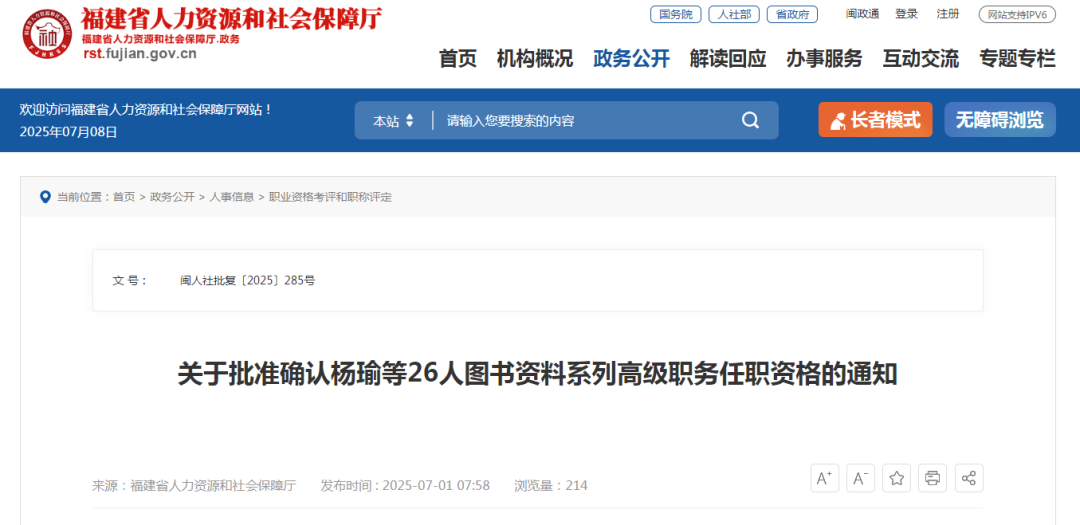Favorite the article with star icon
Viewport: 1080px width, 525px height.
[896, 478]
